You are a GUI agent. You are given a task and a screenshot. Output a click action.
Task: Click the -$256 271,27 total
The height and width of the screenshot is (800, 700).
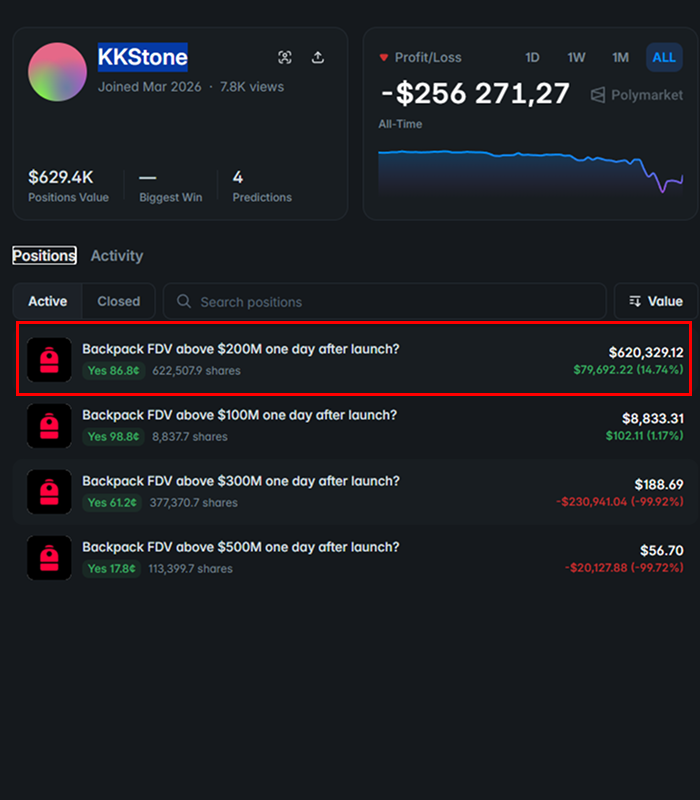(476, 94)
